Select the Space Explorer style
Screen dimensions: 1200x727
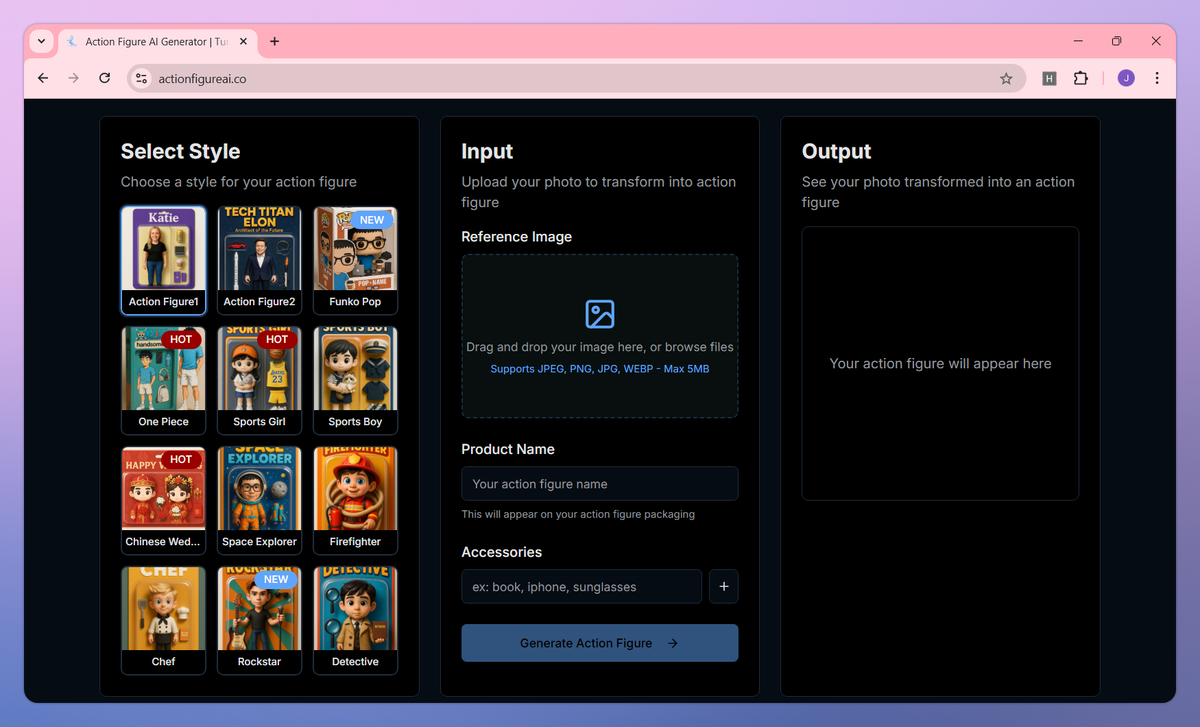pos(259,500)
